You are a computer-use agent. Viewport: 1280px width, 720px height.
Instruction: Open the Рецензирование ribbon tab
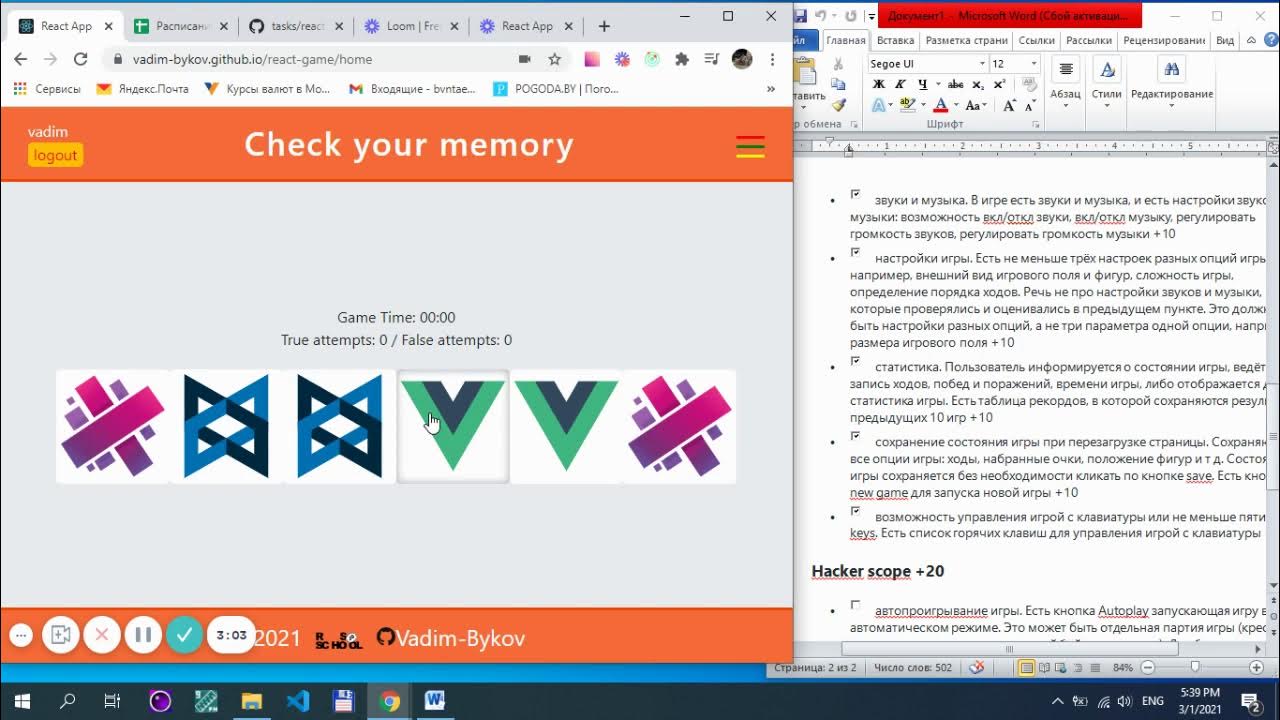(x=1164, y=41)
